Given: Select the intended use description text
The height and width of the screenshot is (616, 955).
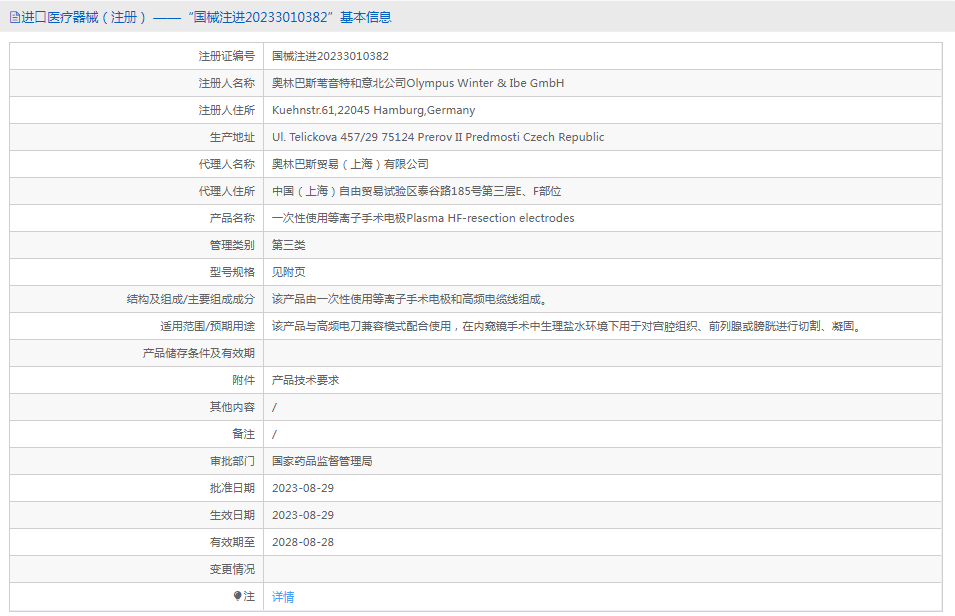Looking at the screenshot, I should (x=566, y=326).
